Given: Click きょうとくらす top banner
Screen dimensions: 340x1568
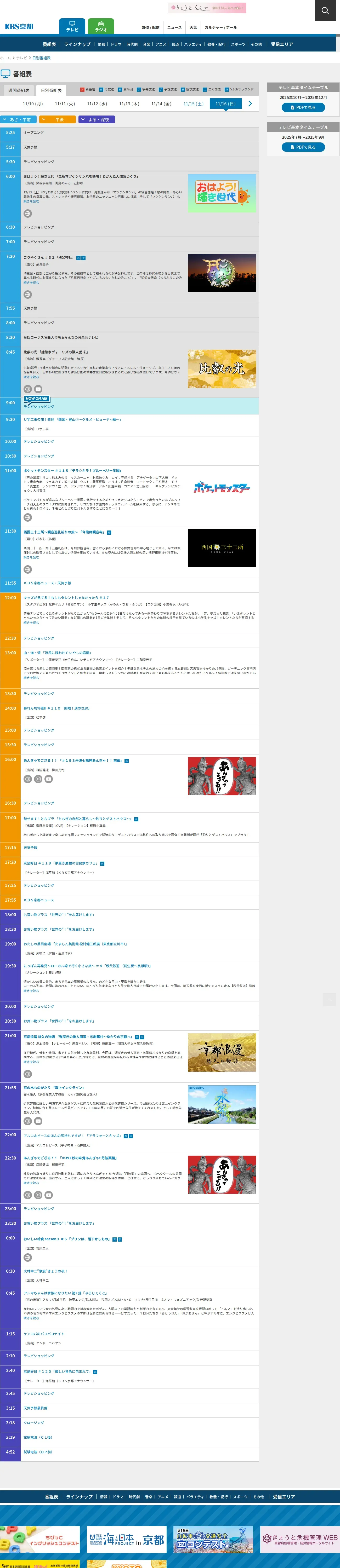Looking at the screenshot, I should tap(207, 8).
